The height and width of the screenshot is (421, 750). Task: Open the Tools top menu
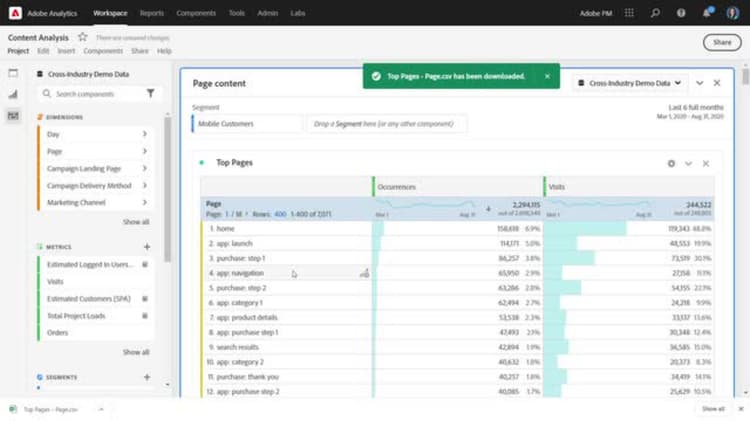236,13
